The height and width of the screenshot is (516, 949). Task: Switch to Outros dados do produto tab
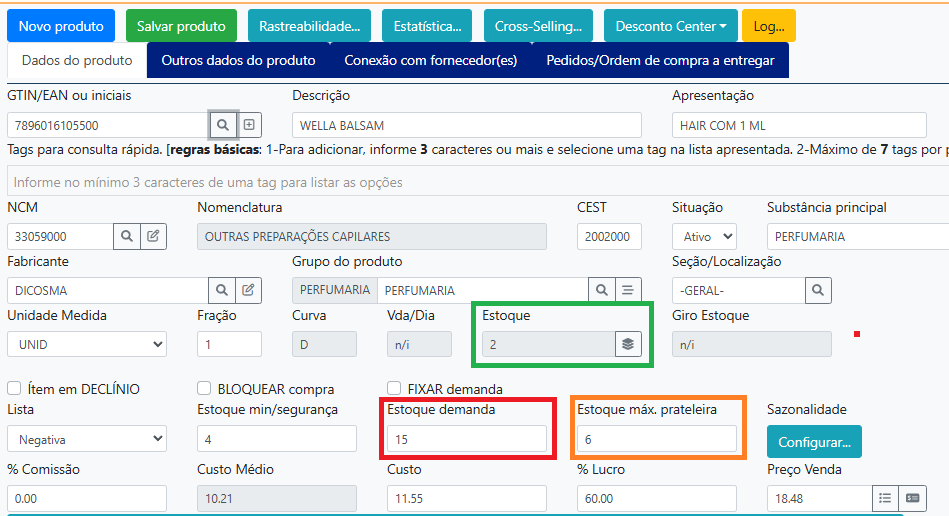(238, 60)
